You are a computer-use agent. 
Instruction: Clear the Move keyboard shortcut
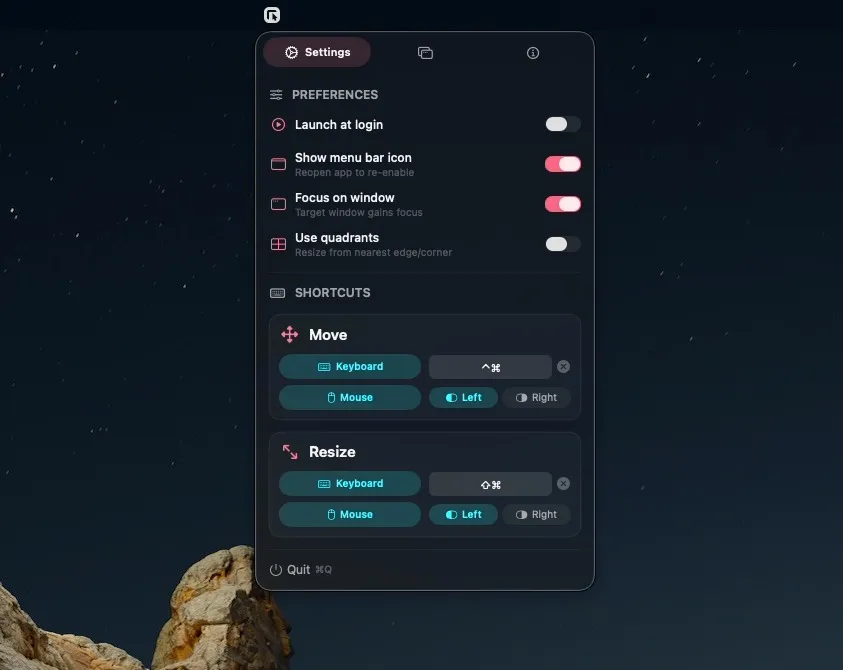563,367
